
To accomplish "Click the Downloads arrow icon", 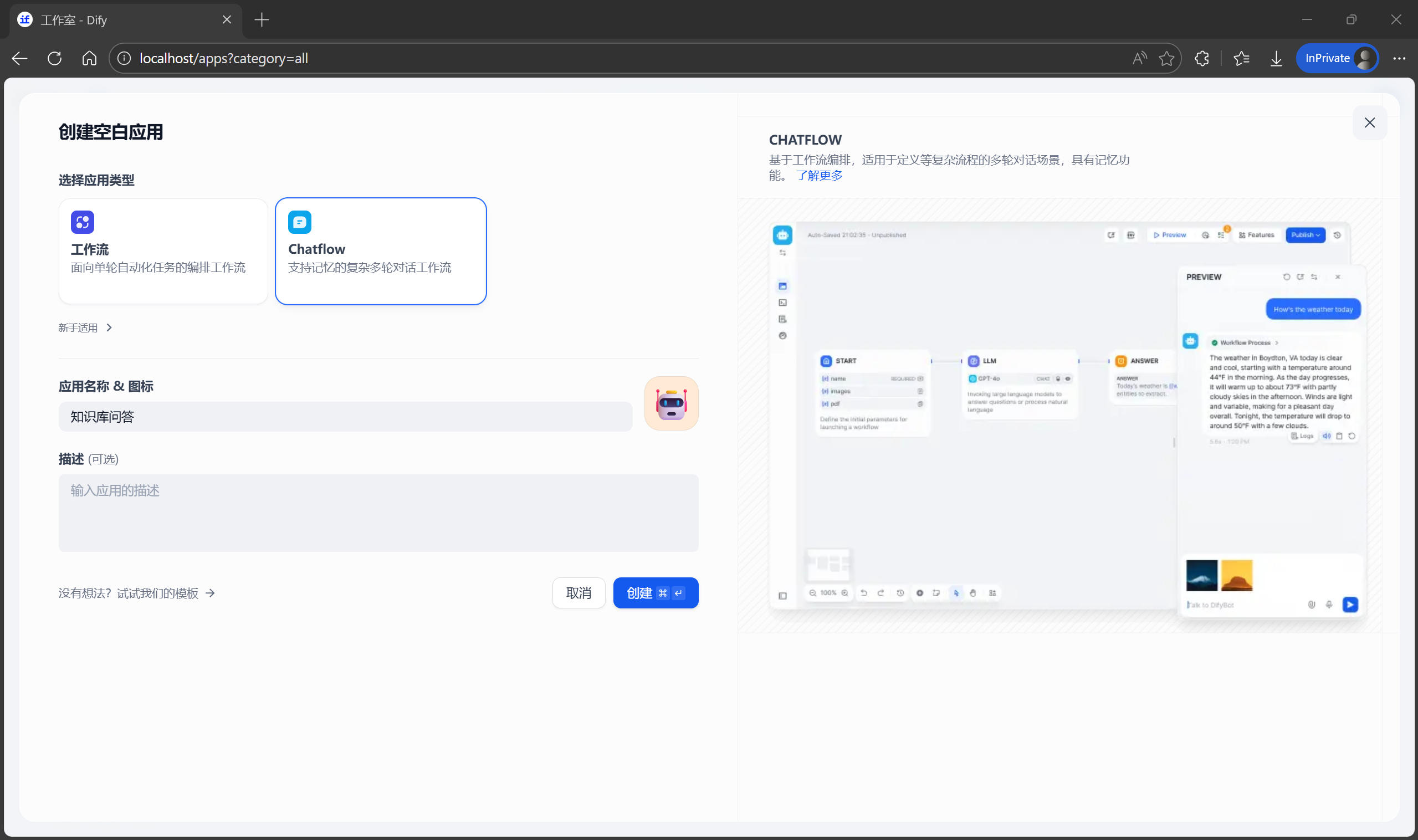I will 1276,58.
